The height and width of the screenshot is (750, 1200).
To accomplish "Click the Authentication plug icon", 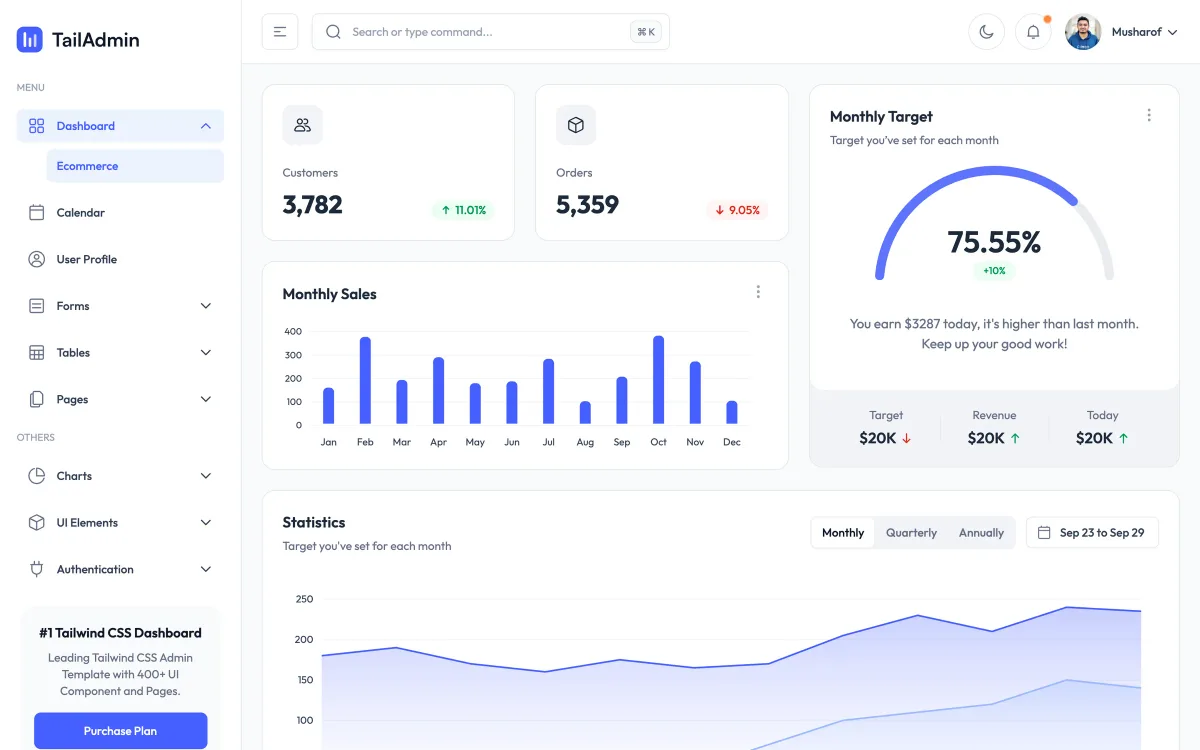I will click(x=37, y=569).
